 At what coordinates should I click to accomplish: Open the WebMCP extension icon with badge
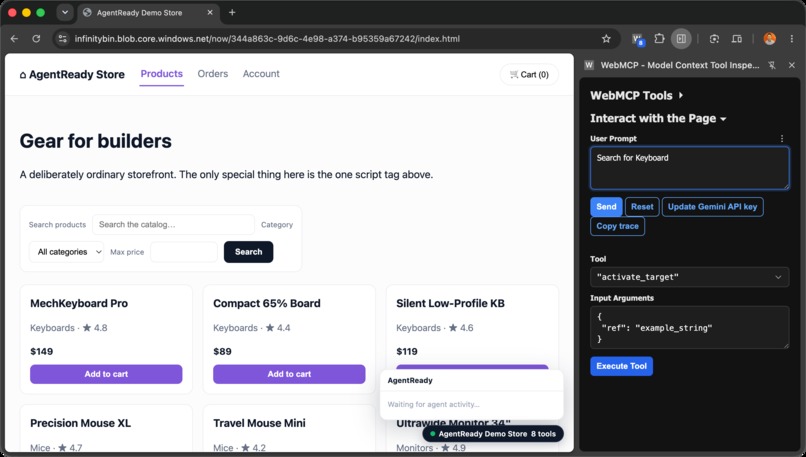[x=637, y=39]
